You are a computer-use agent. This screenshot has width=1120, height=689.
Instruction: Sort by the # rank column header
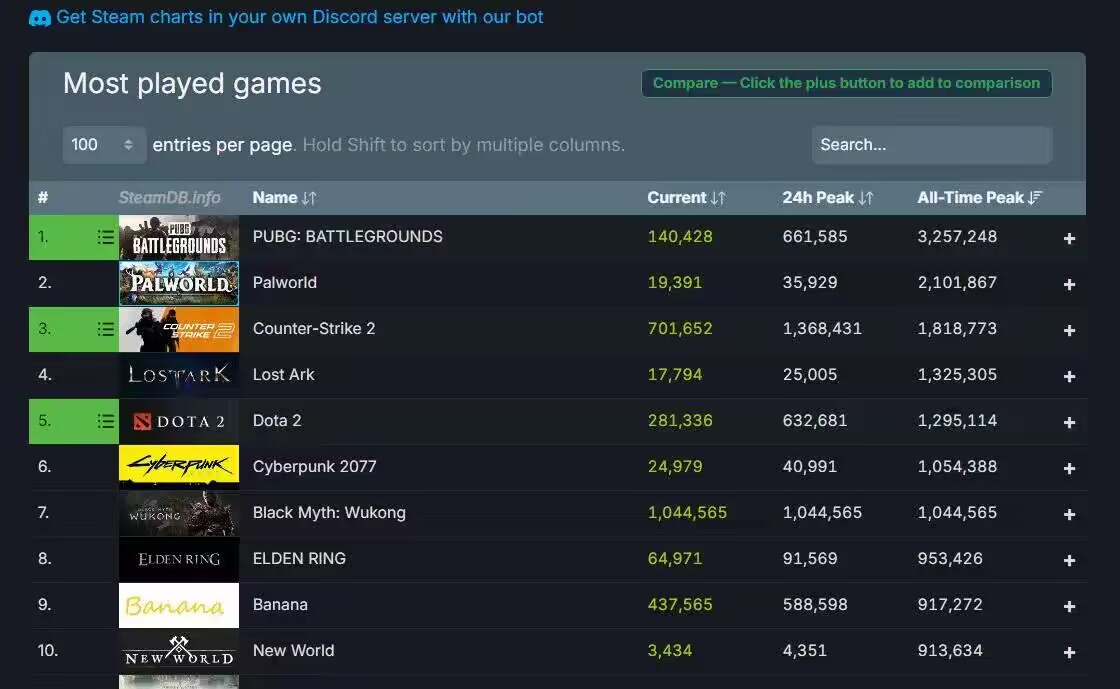43,198
